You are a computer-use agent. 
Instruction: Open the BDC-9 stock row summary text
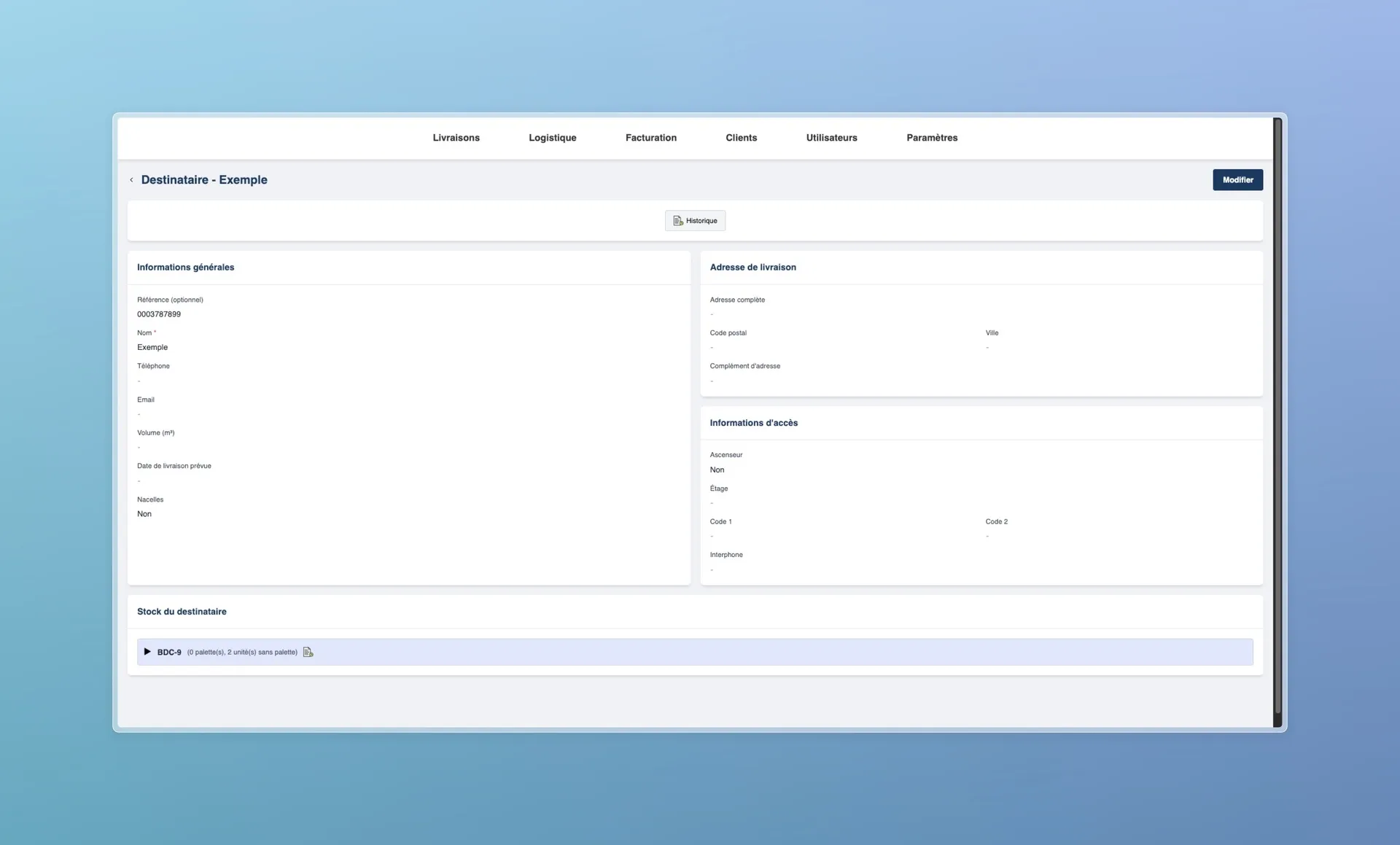(x=242, y=653)
